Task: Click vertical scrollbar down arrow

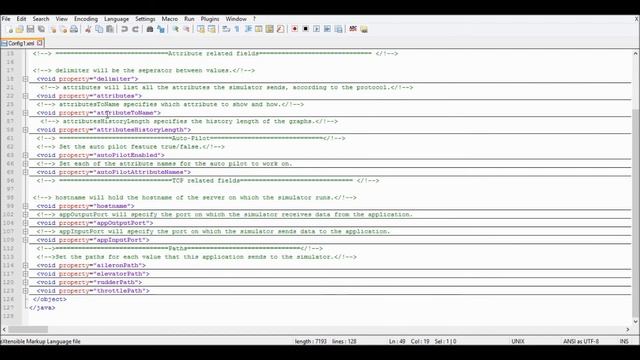Action: coord(636,322)
